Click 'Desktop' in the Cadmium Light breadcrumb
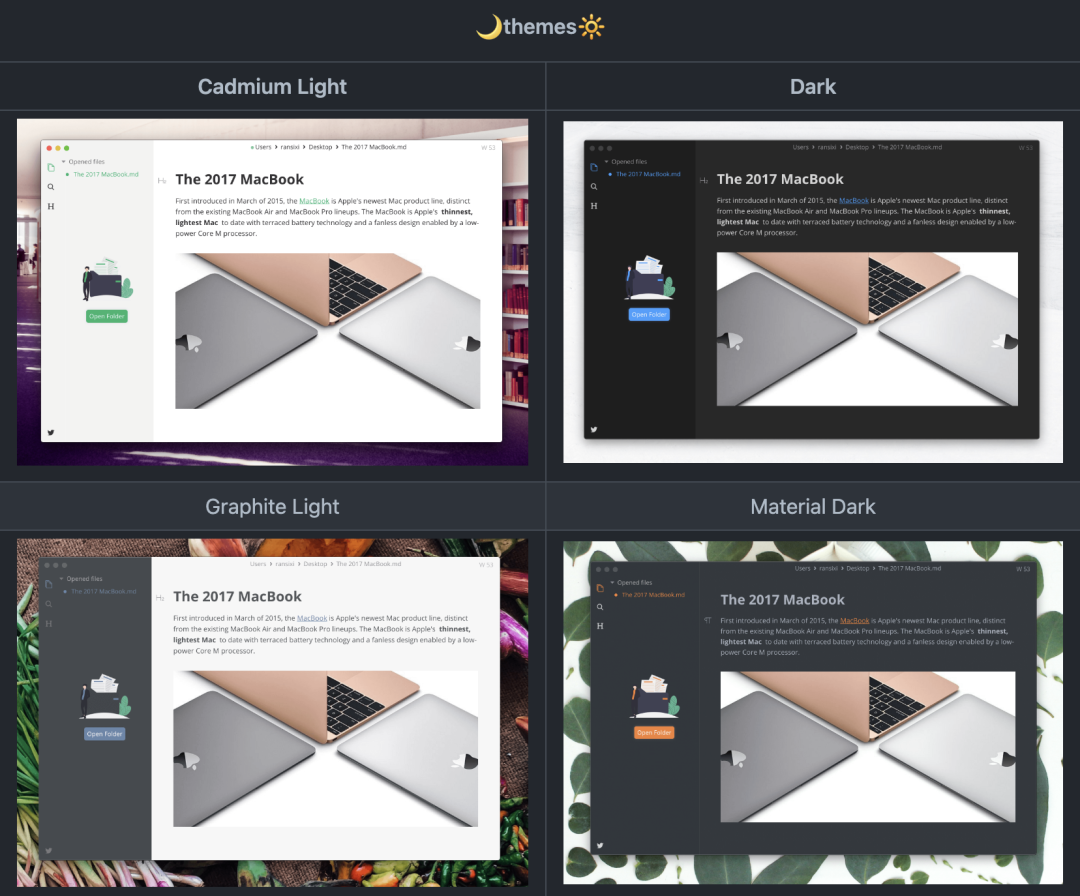Image resolution: width=1080 pixels, height=896 pixels. [320, 147]
